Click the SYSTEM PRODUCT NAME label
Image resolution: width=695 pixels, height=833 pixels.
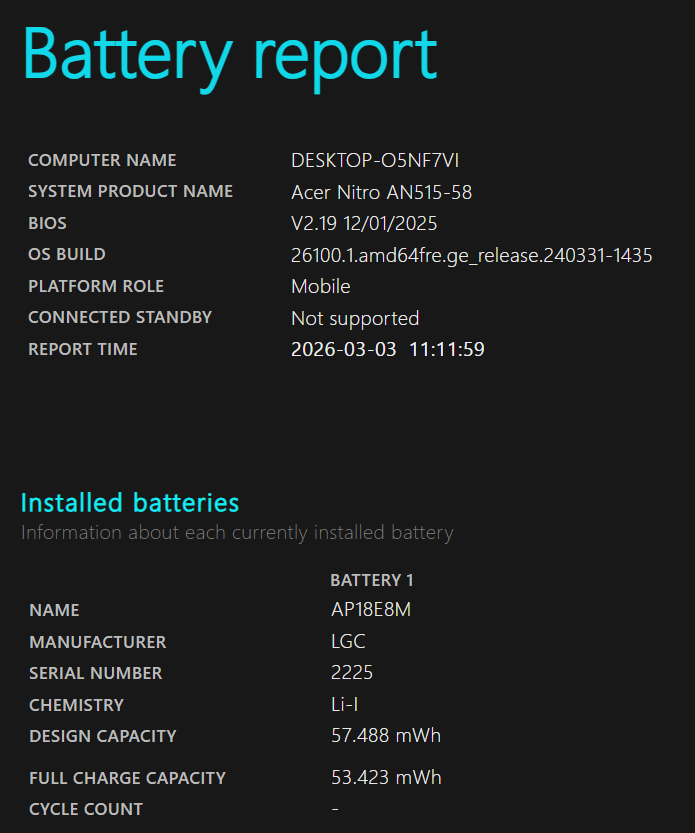coord(130,191)
